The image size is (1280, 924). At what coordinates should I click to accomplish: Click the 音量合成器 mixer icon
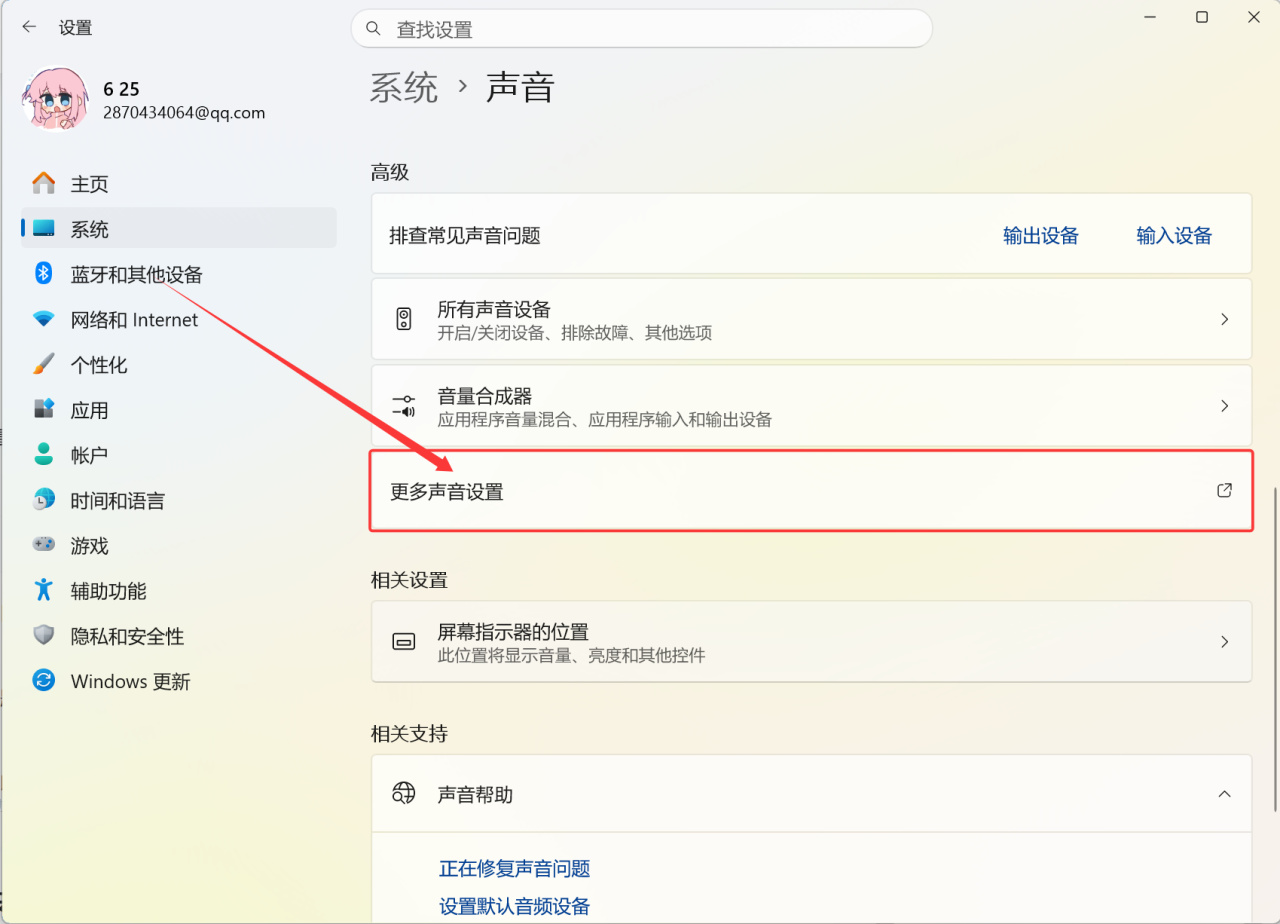[403, 405]
